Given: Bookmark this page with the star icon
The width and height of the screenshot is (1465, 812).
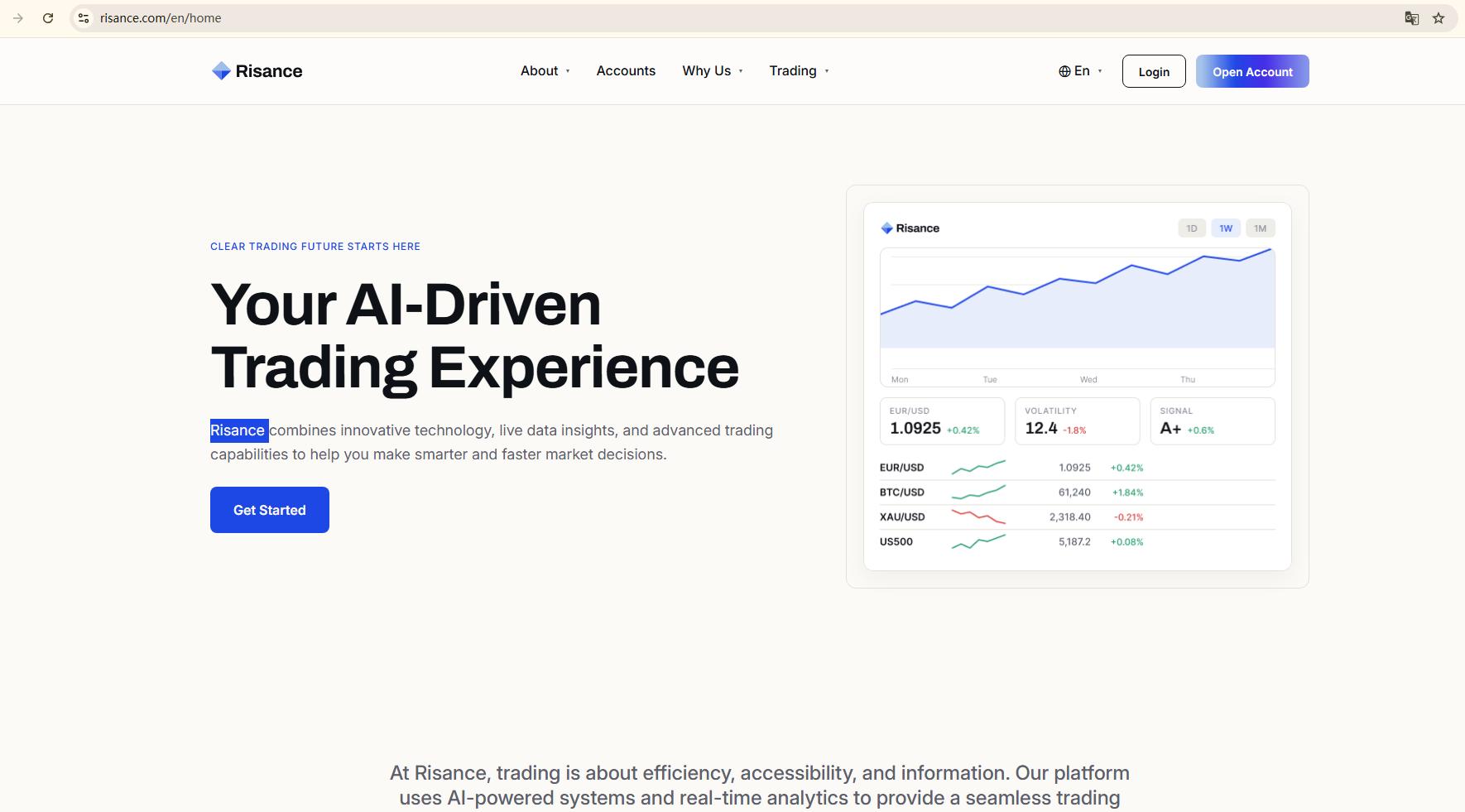Looking at the screenshot, I should click(1439, 18).
